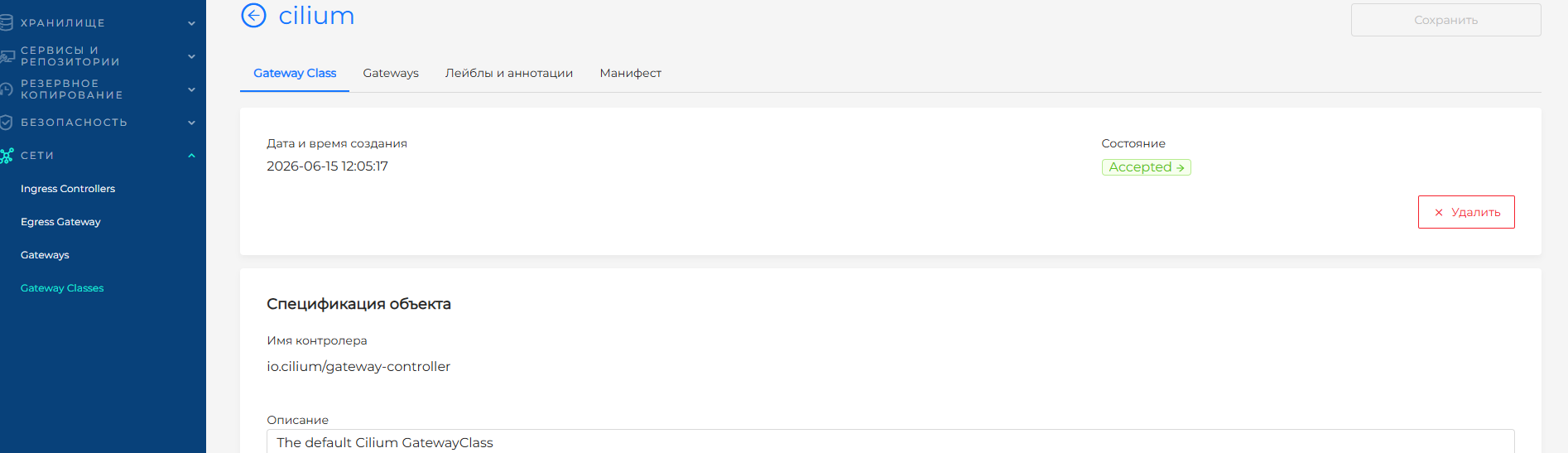Click the arrow inside the Accepted status badge
The image size is (1568, 453).
(1181, 167)
